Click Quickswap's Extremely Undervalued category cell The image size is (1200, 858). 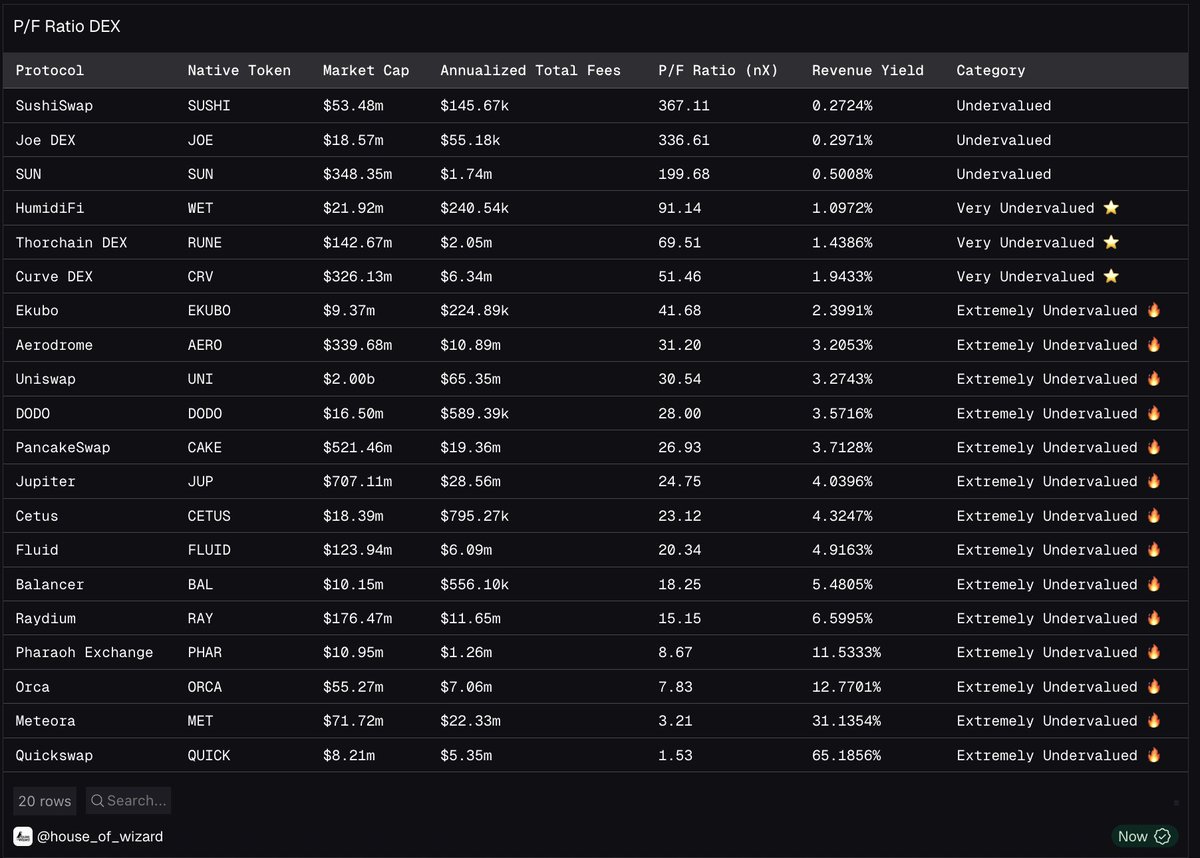(x=1058, y=756)
